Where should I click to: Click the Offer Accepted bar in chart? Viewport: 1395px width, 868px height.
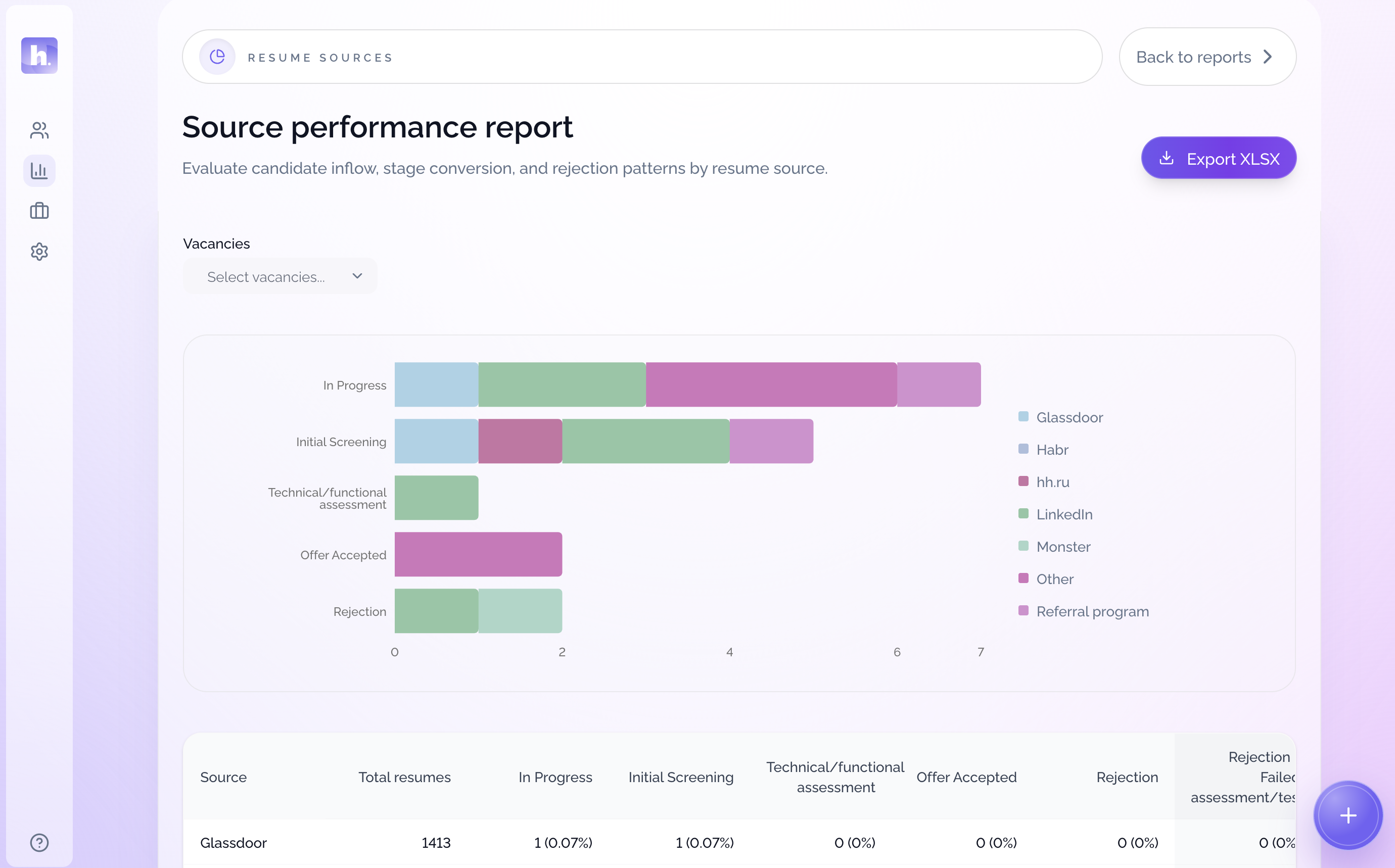pos(478,555)
